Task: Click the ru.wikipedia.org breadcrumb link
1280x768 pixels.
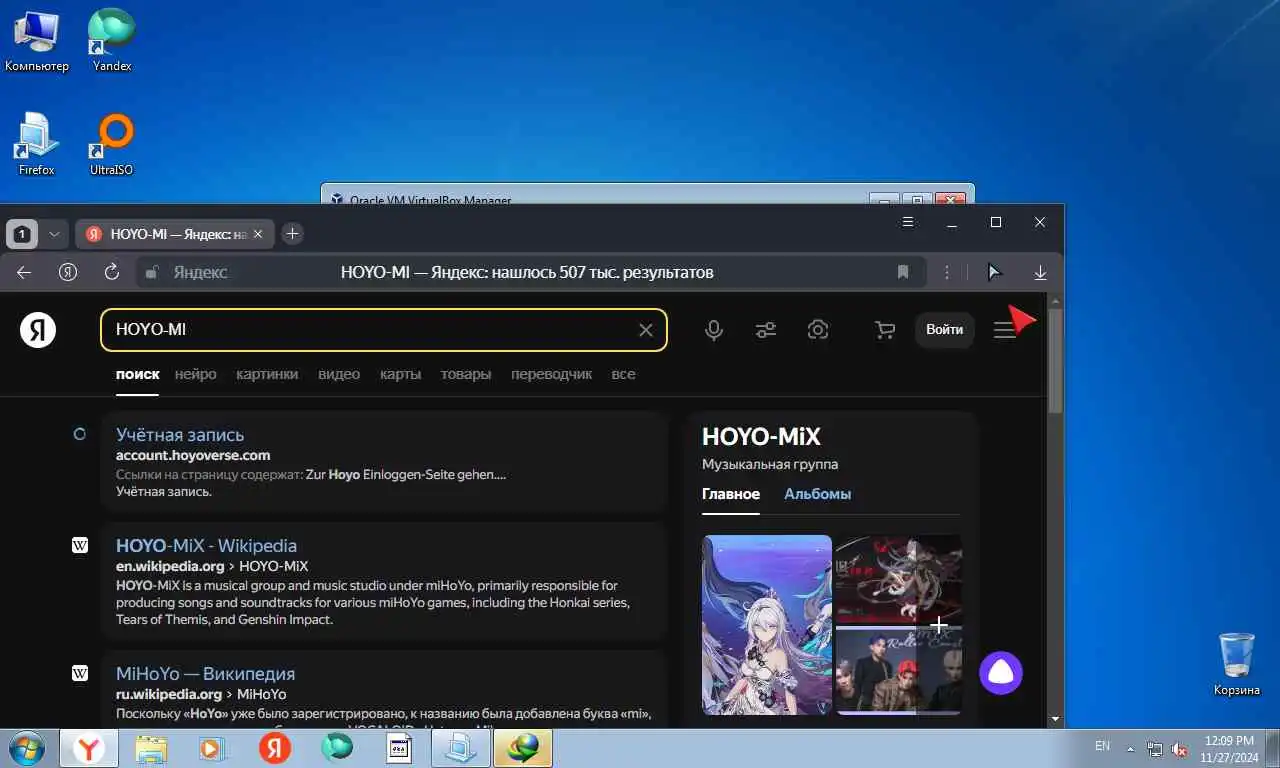Action: pyautogui.click(x=169, y=694)
